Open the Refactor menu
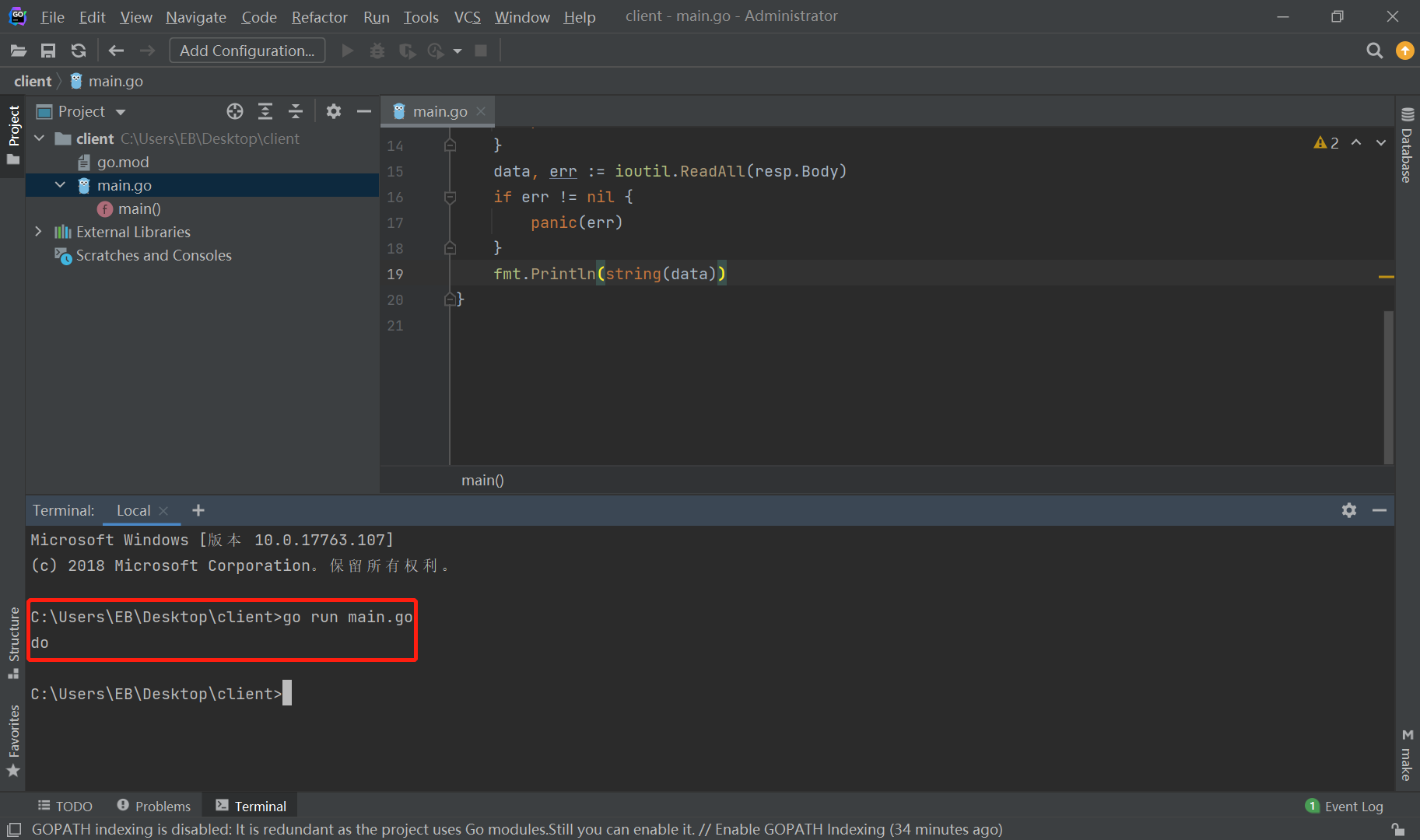Image resolution: width=1420 pixels, height=840 pixels. click(x=319, y=17)
